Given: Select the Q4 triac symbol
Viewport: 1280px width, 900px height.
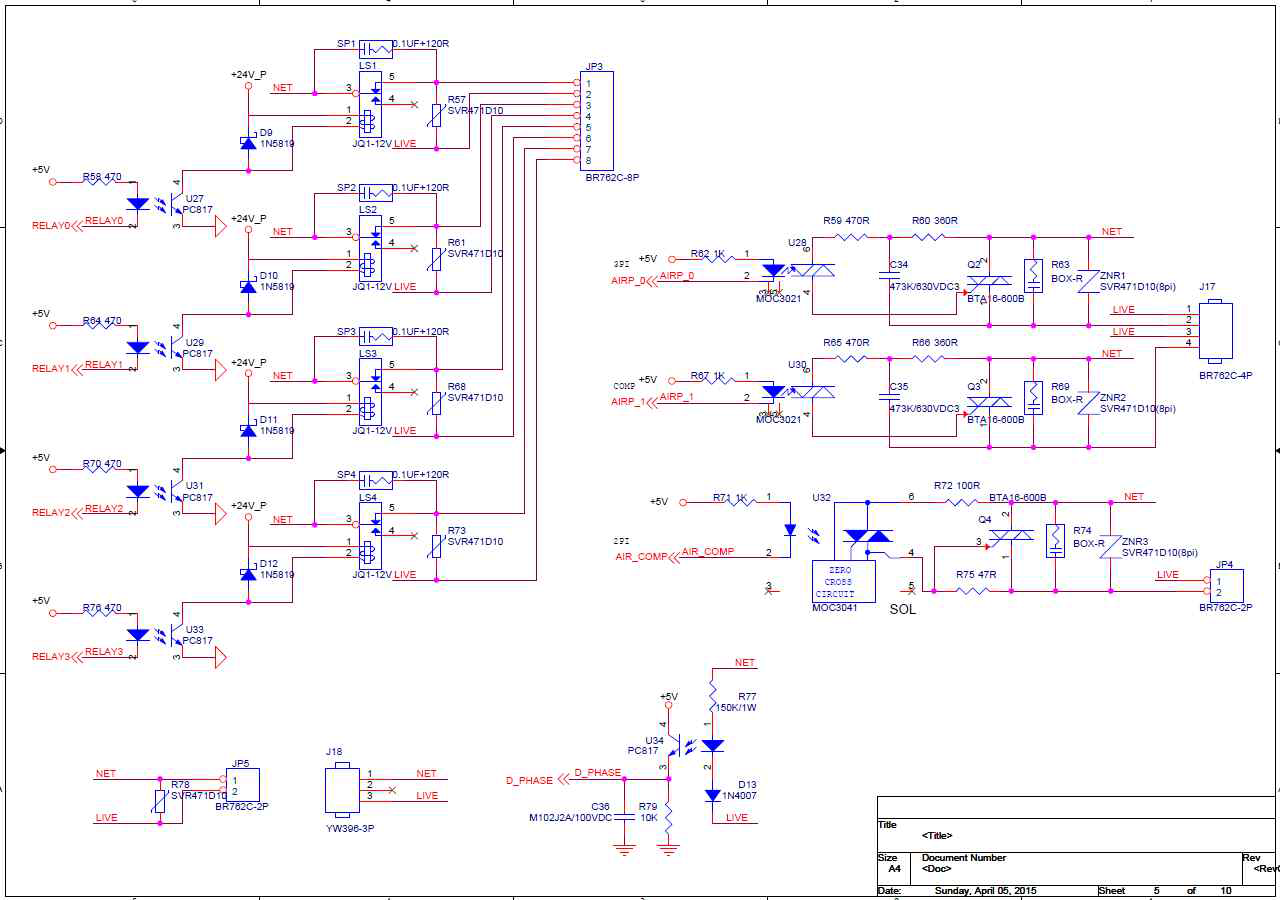Looking at the screenshot, I should (1011, 538).
